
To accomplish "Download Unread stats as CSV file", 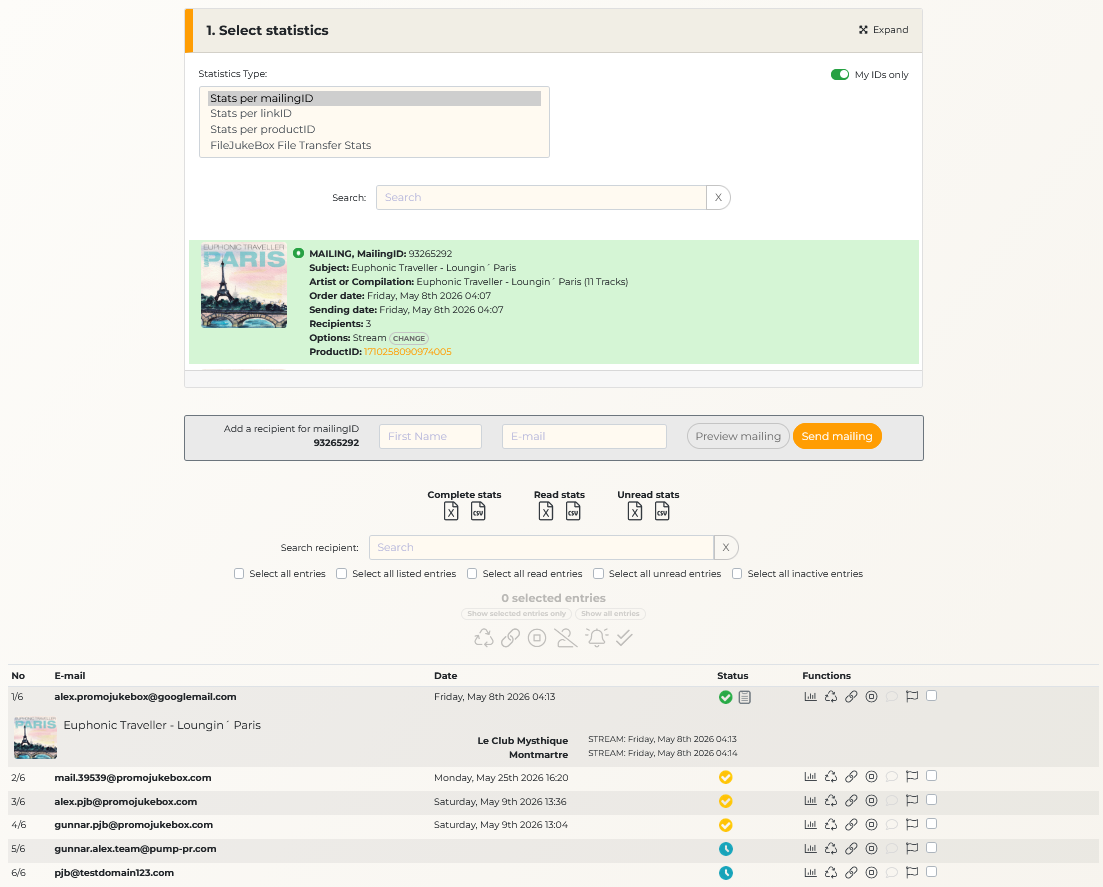I will 662,511.
